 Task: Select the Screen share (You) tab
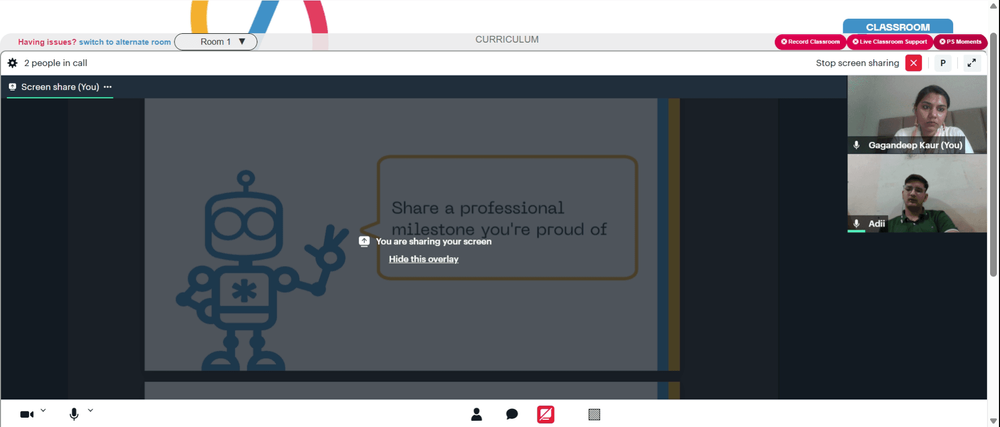coord(60,87)
